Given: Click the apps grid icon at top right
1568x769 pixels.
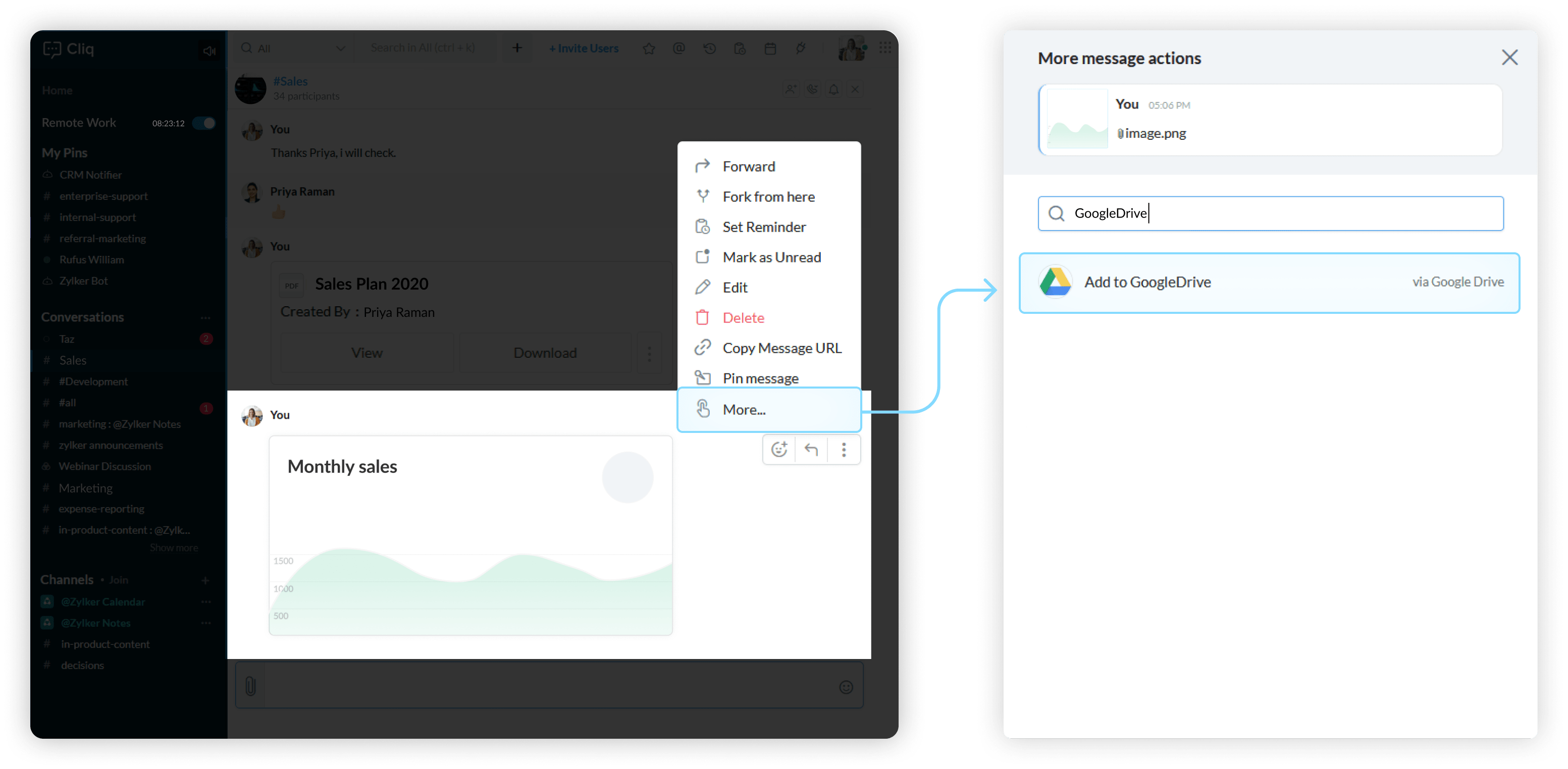Looking at the screenshot, I should 885,47.
